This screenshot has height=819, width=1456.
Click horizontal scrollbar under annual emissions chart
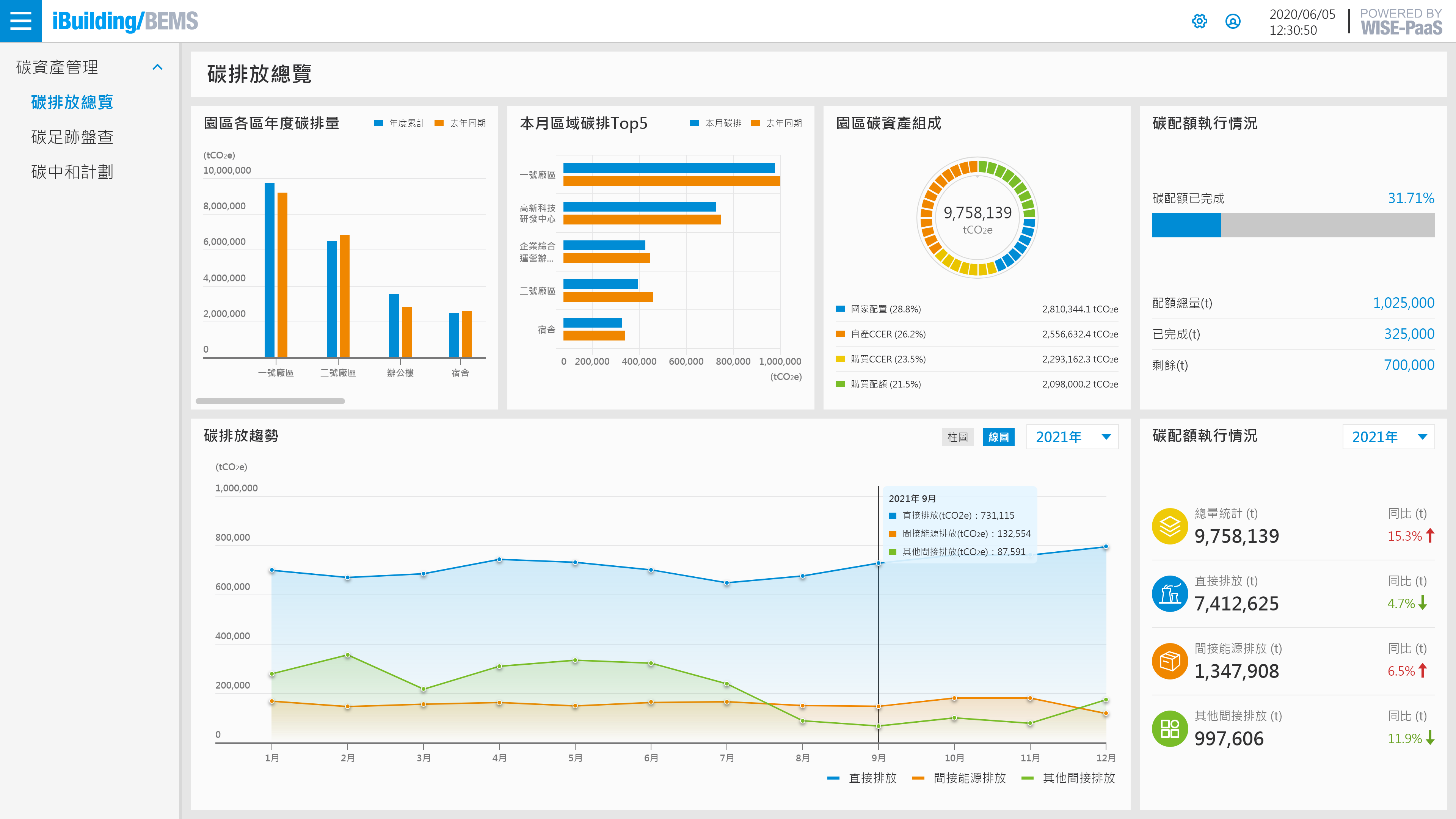click(x=270, y=401)
